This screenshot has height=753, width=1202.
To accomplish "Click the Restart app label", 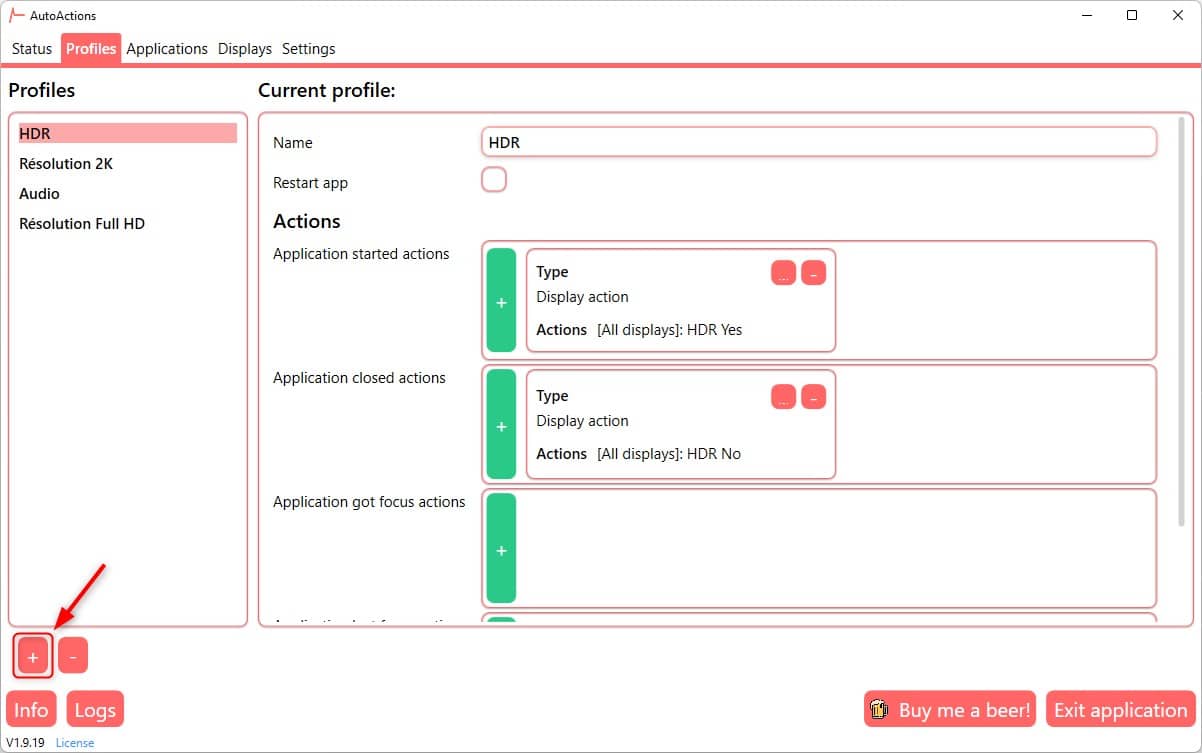I will 310,183.
